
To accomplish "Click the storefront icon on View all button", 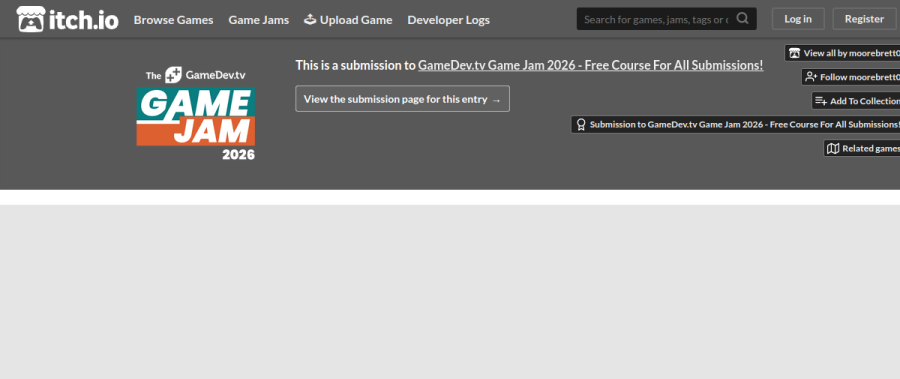I will tap(794, 53).
